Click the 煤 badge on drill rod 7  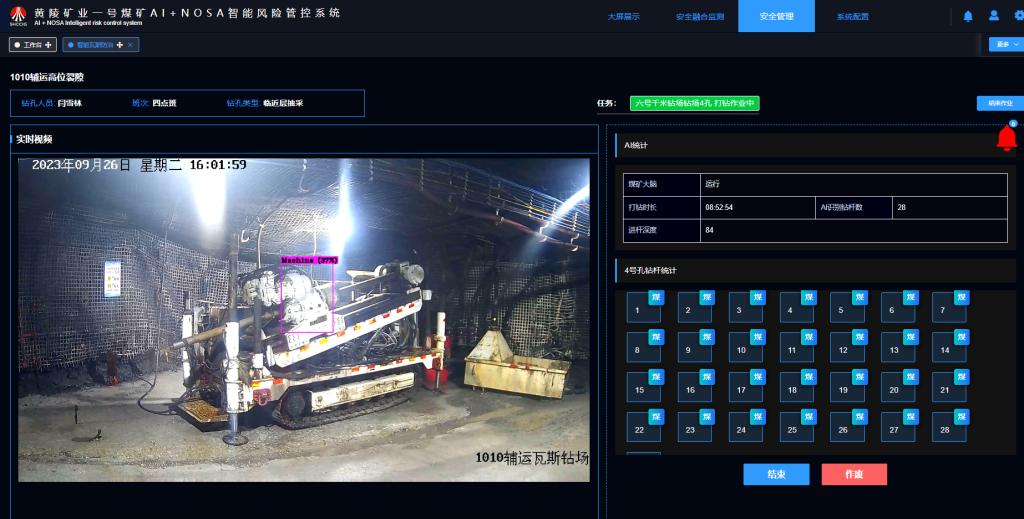(961, 297)
